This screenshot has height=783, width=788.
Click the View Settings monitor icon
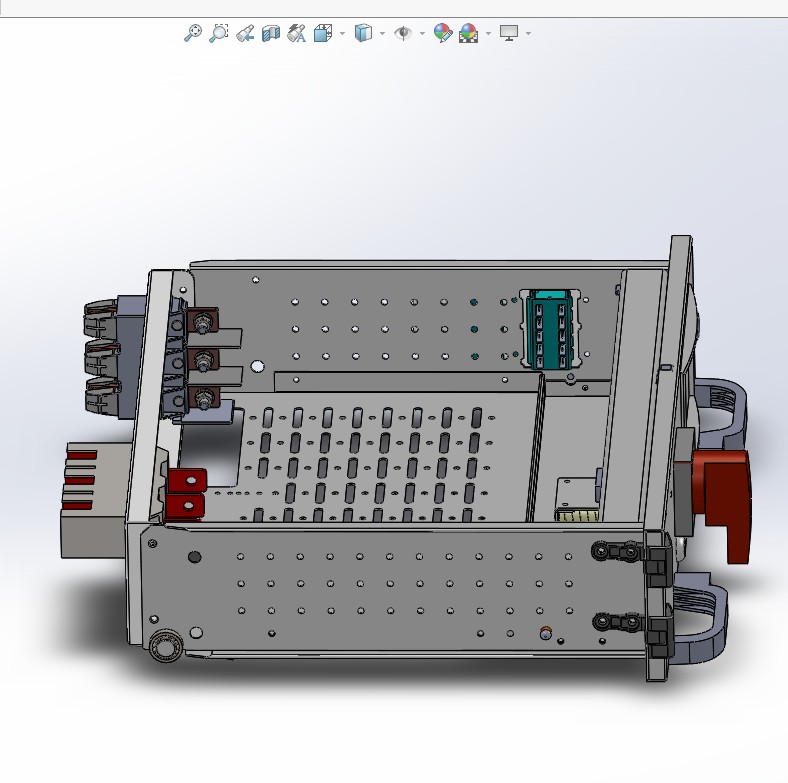(509, 33)
